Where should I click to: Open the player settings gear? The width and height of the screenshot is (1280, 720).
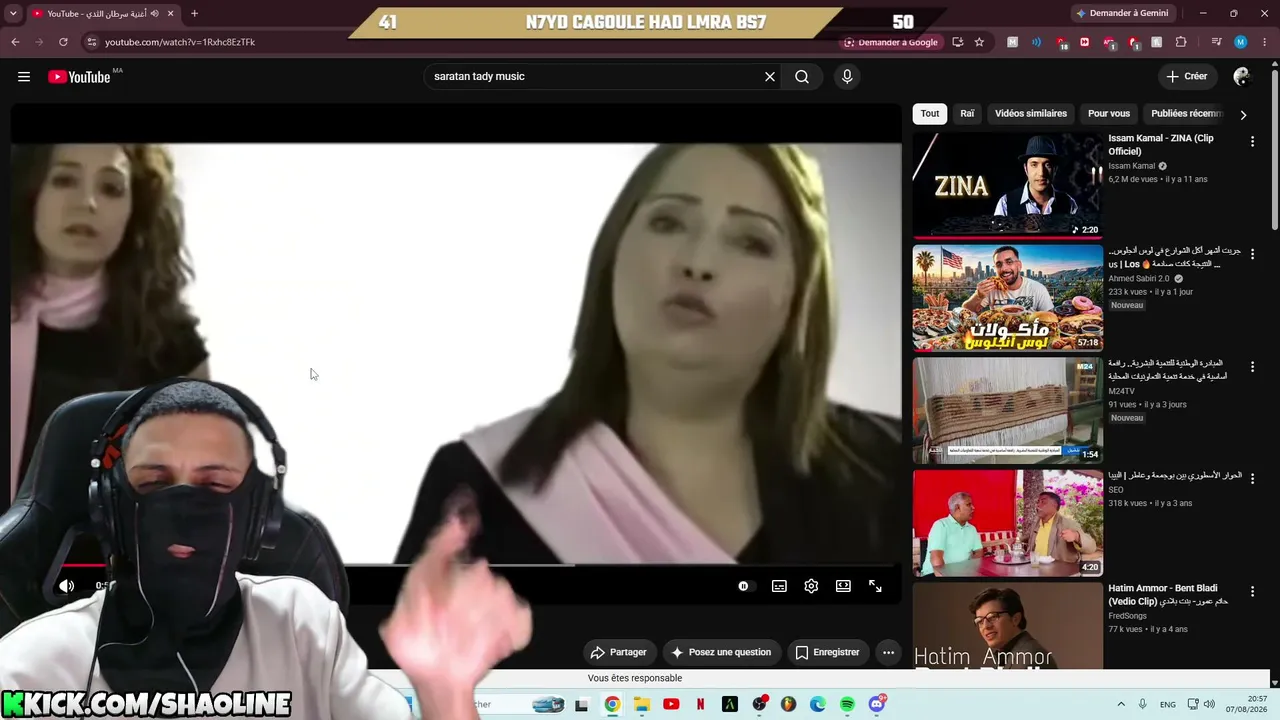click(811, 586)
